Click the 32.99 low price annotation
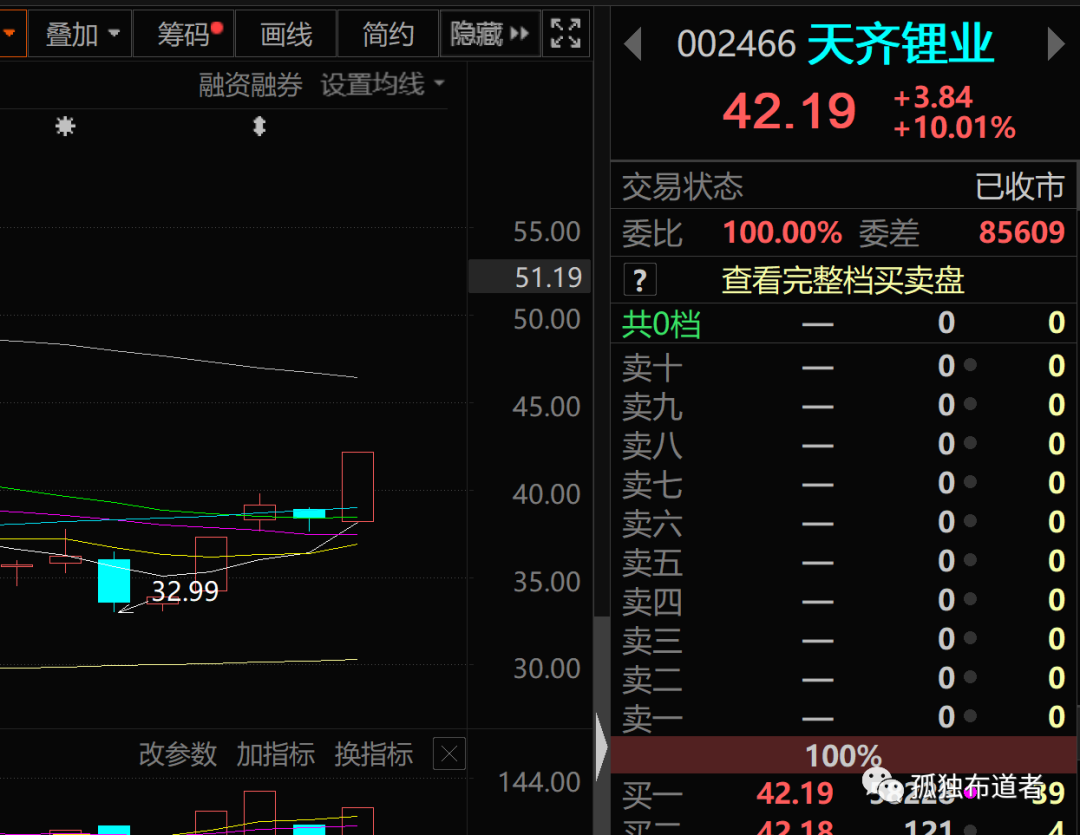The width and height of the screenshot is (1080, 835). (x=185, y=591)
